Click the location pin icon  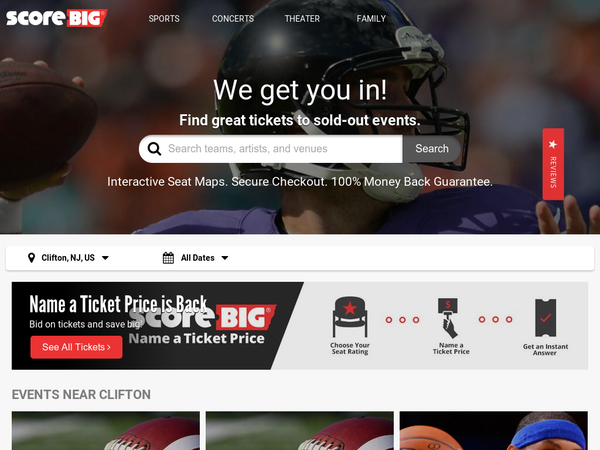(31, 258)
